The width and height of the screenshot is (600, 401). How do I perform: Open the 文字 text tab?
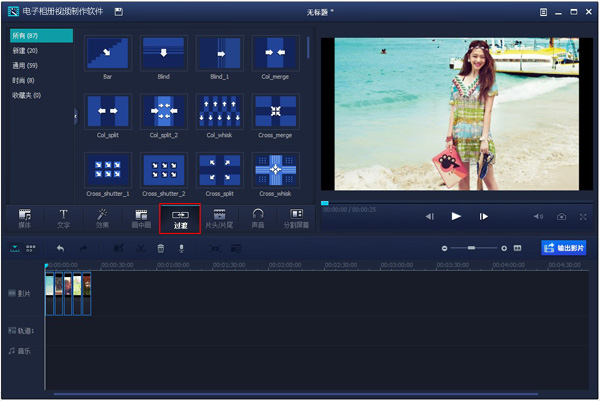click(64, 218)
